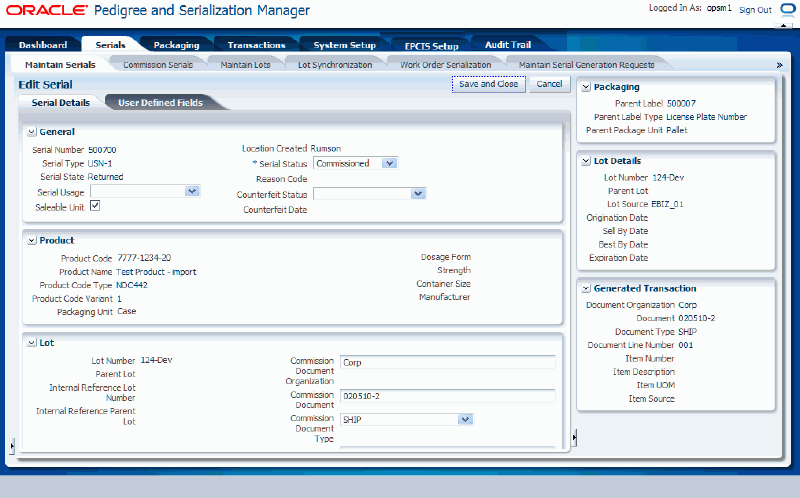This screenshot has height=498, width=800.
Task: Switch to User Defined Fields tab
Action: (160, 103)
